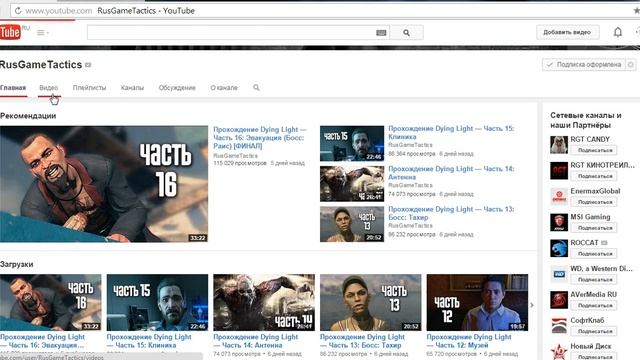Open the ROCCAT channel avatar
Image resolution: width=640 pixels, height=360 pixels.
pyautogui.click(x=559, y=248)
